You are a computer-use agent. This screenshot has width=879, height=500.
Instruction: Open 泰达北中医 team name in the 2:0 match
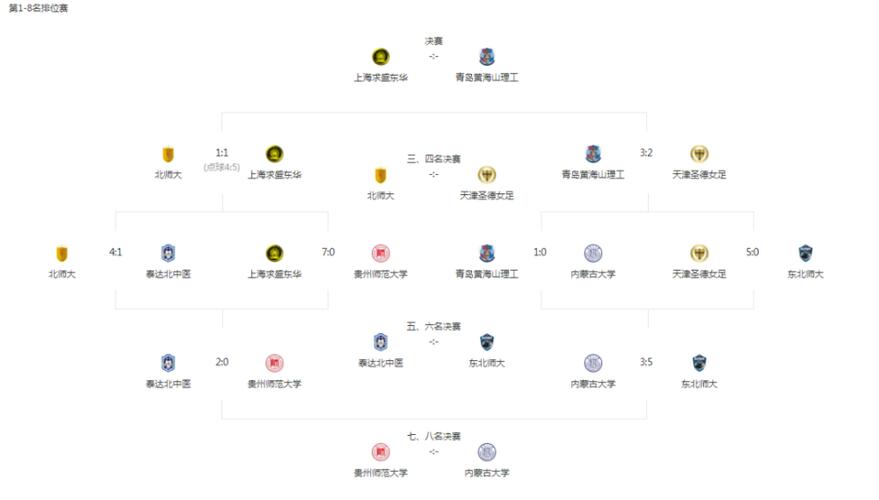(x=168, y=384)
